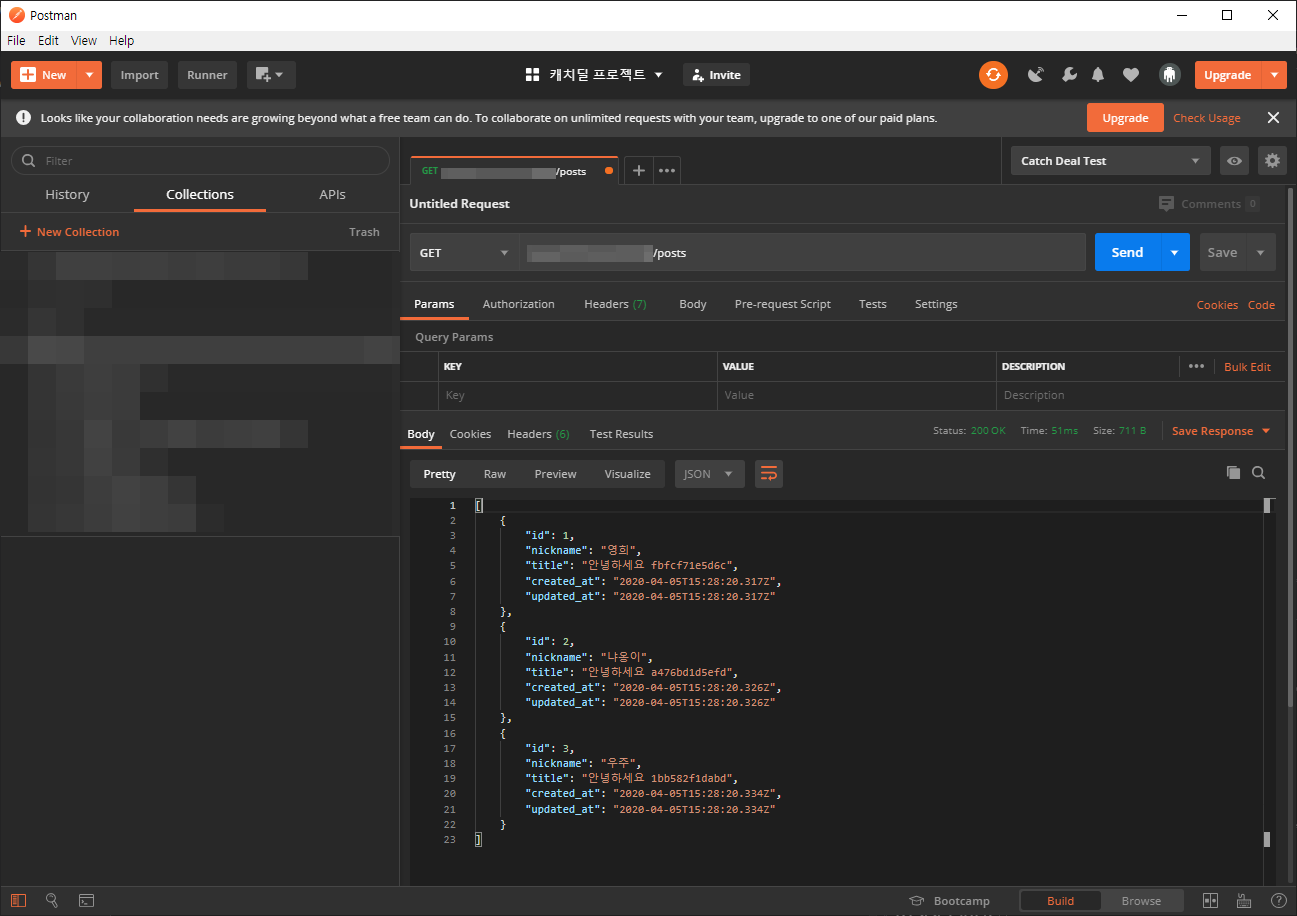The width and height of the screenshot is (1297, 916).
Task: Open manage environments gear icon
Action: pos(1272,161)
